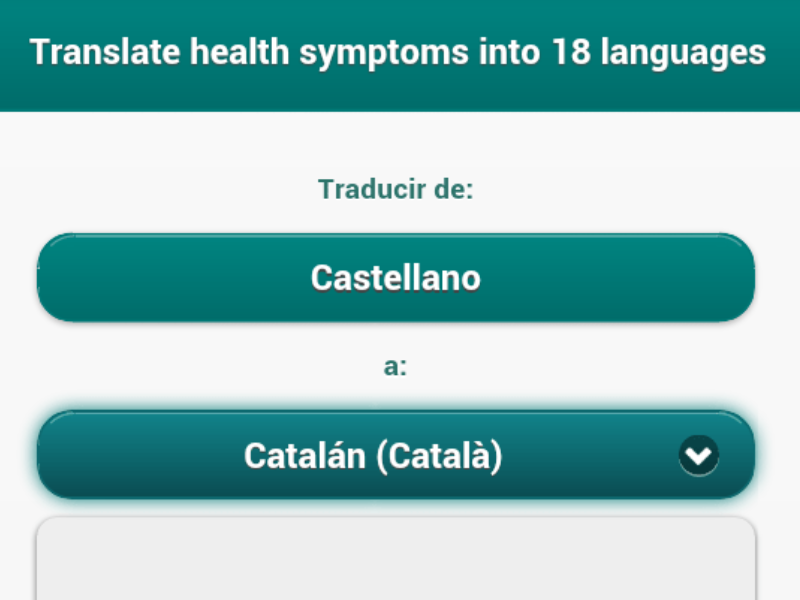The height and width of the screenshot is (600, 800).
Task: Click the gray text box below the selectors
Action: pos(396,560)
